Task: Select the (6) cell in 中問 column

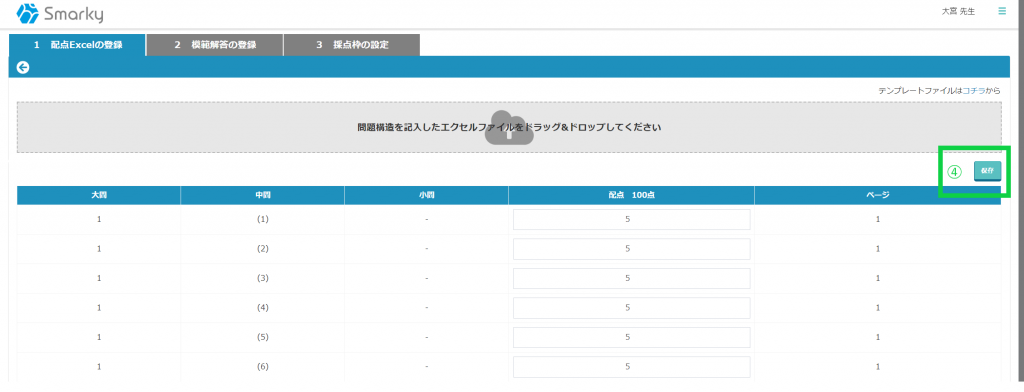Action: pyautogui.click(x=263, y=367)
